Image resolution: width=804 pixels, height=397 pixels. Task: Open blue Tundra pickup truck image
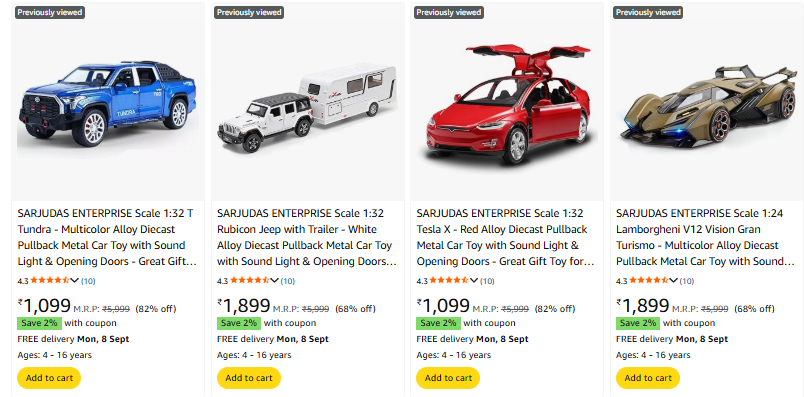point(108,103)
